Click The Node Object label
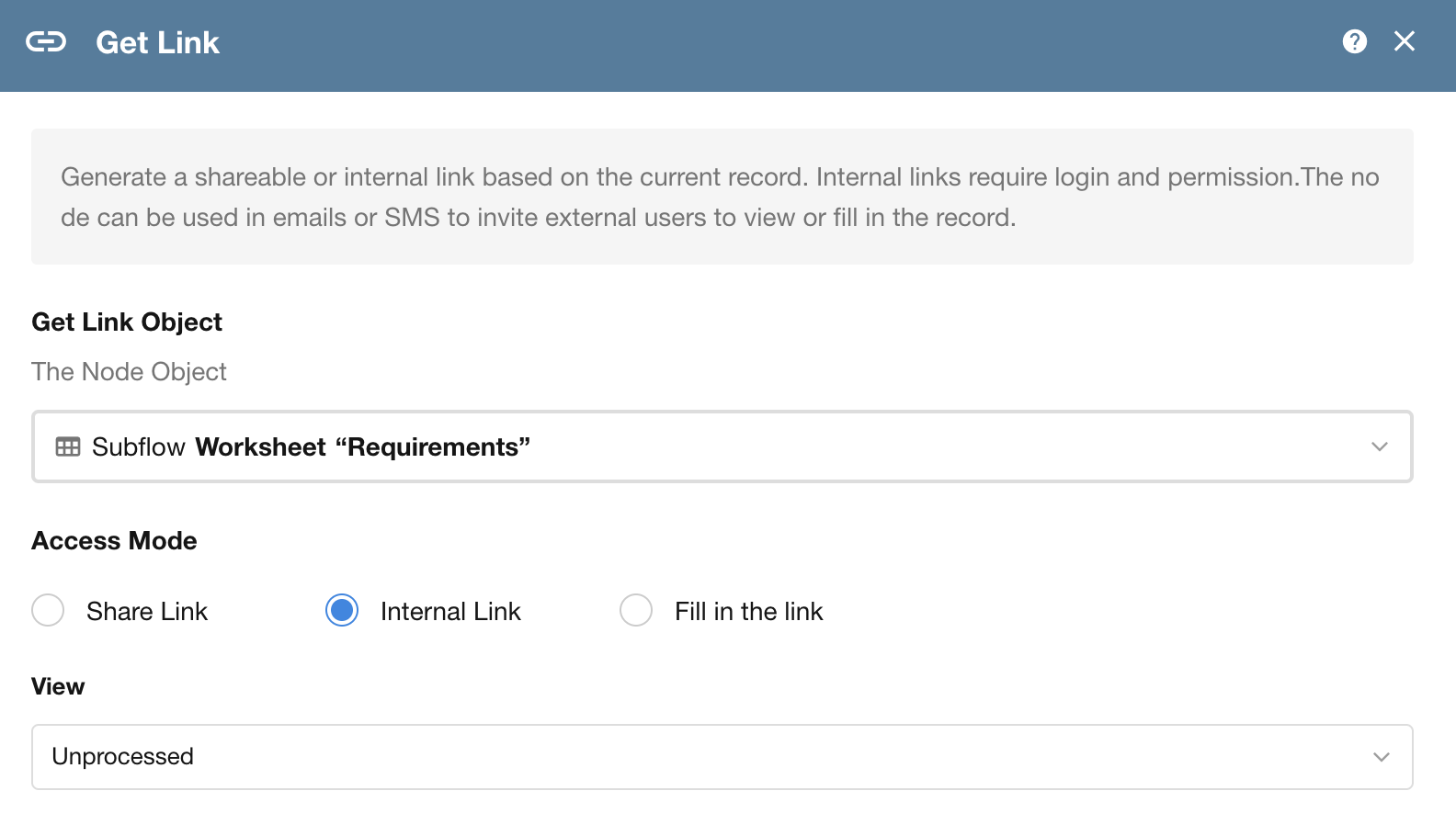This screenshot has width=1456, height=836. pyautogui.click(x=129, y=372)
